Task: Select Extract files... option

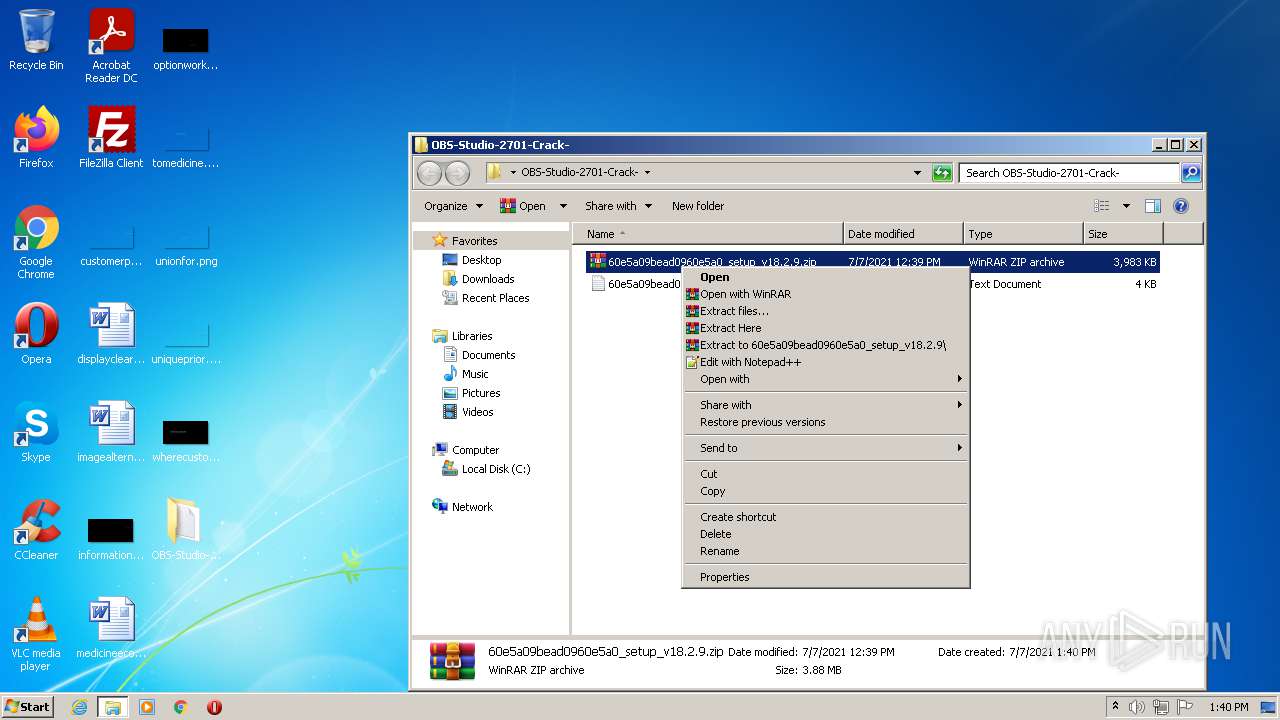Action: tap(825, 311)
